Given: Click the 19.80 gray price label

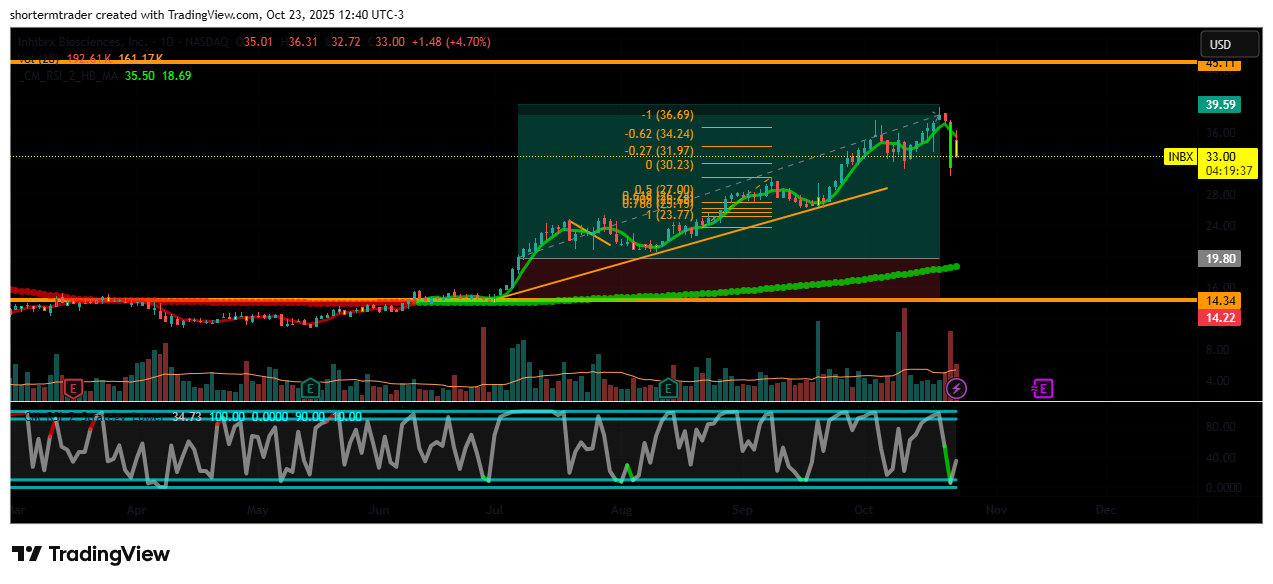Looking at the screenshot, I should coord(1220,258).
